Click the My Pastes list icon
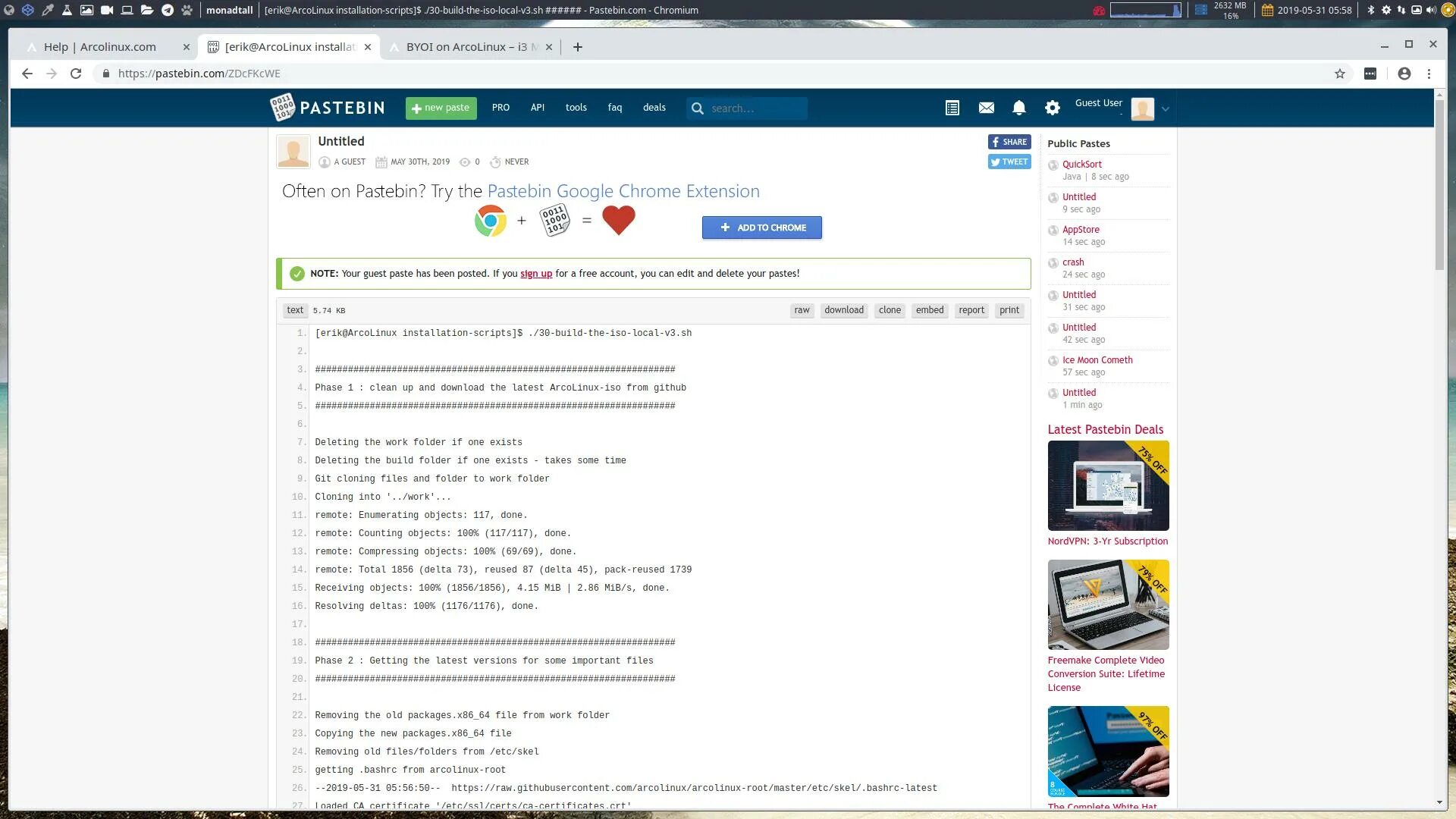This screenshot has height=819, width=1456. tap(952, 108)
